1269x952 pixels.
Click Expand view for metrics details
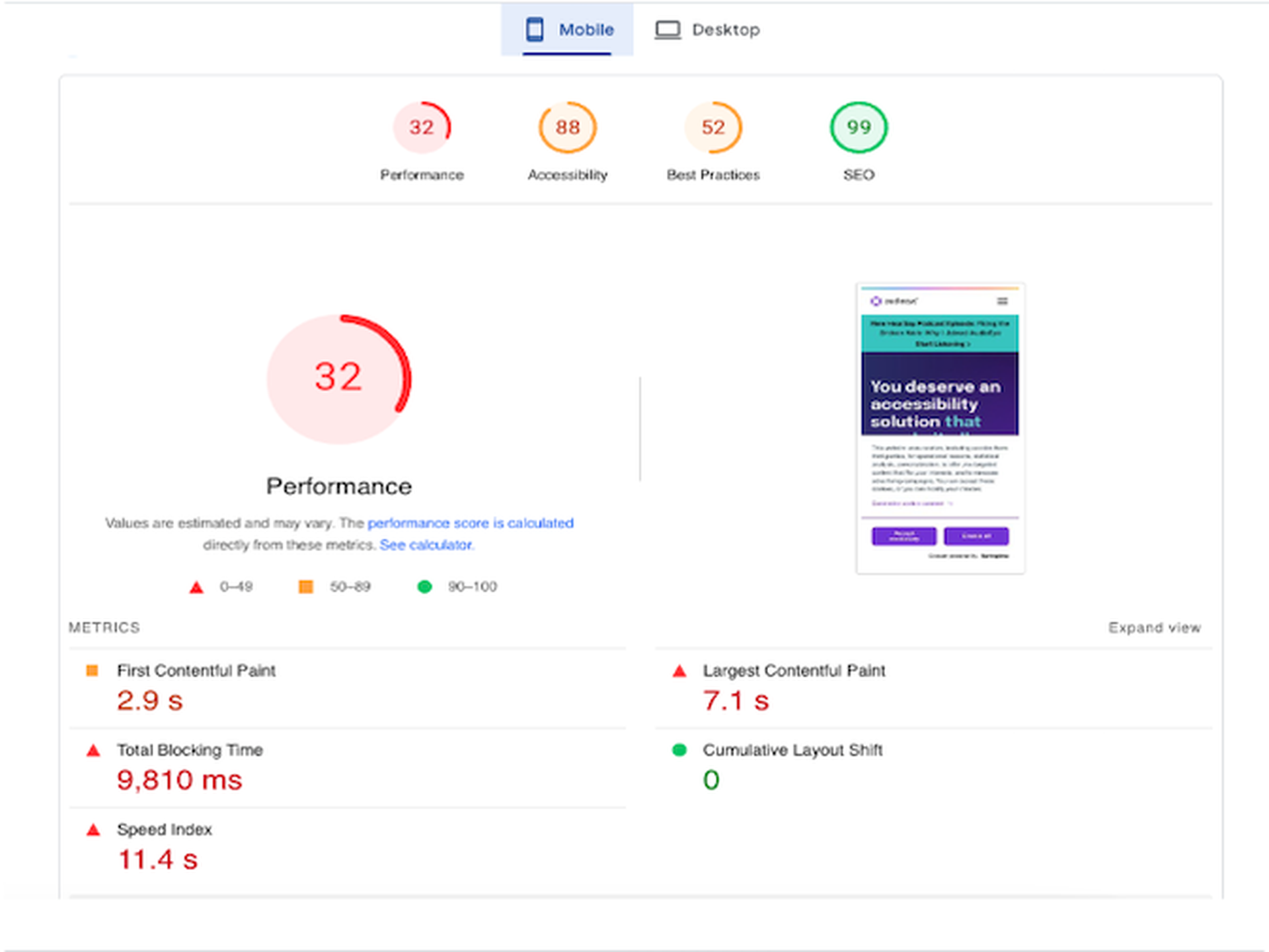point(1155,627)
